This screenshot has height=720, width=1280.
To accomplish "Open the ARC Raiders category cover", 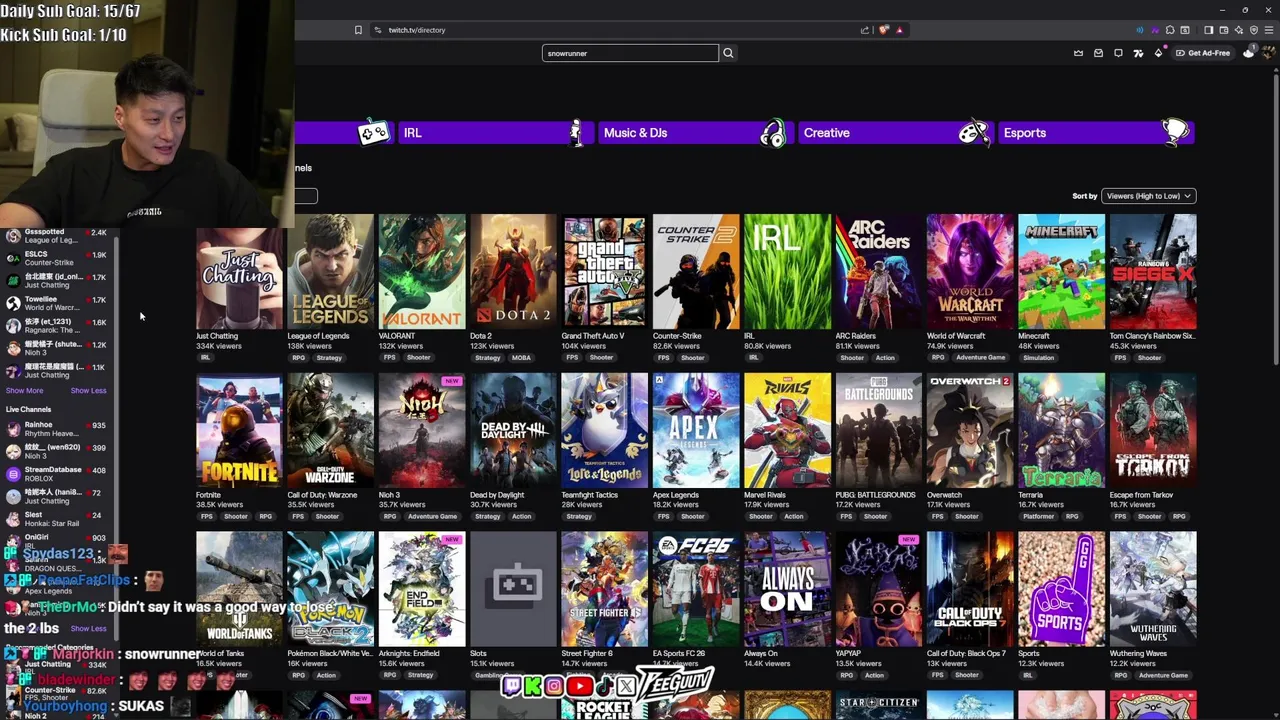I will coord(878,271).
